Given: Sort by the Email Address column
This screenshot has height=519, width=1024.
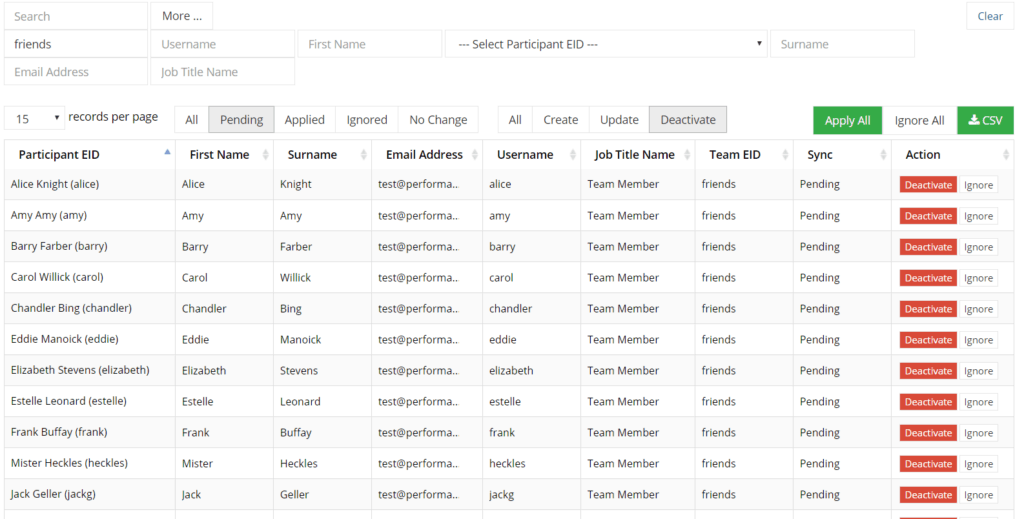Looking at the screenshot, I should point(427,155).
